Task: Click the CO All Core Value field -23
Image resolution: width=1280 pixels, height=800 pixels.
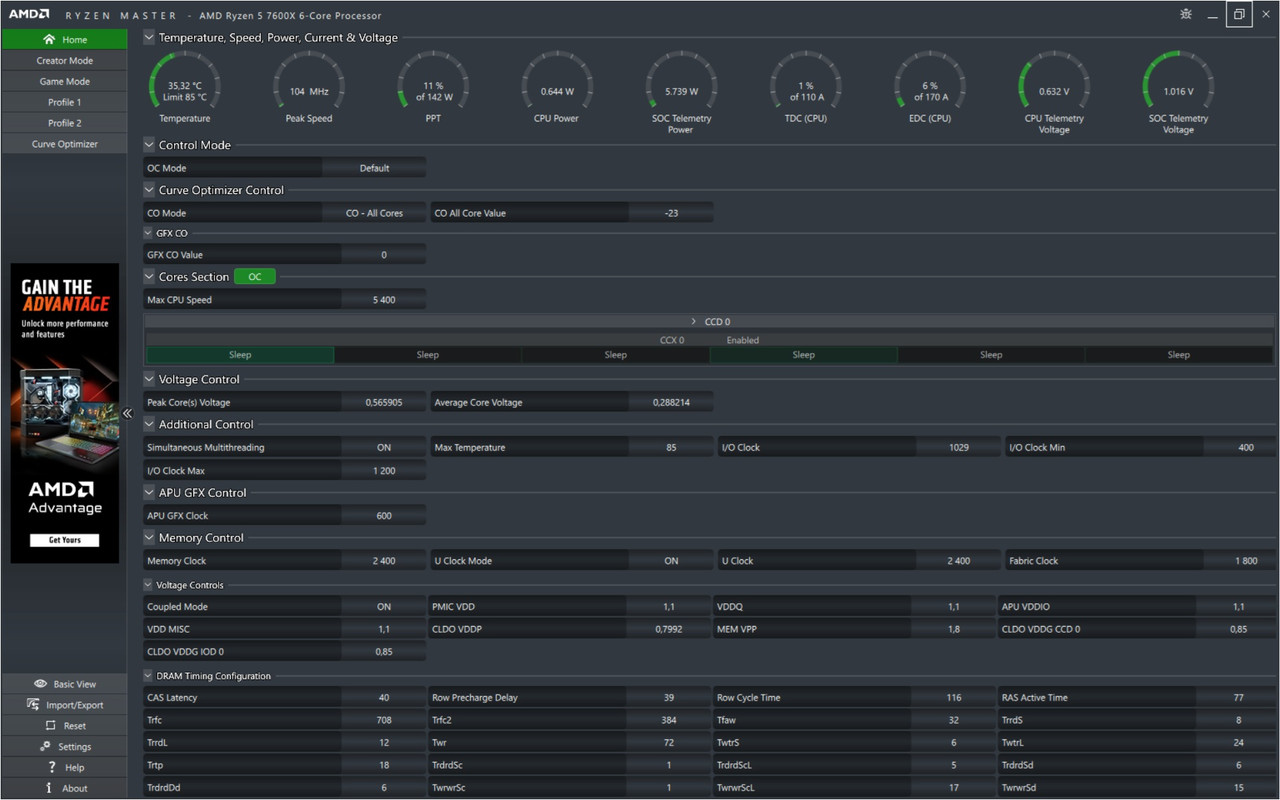Action: [x=671, y=213]
